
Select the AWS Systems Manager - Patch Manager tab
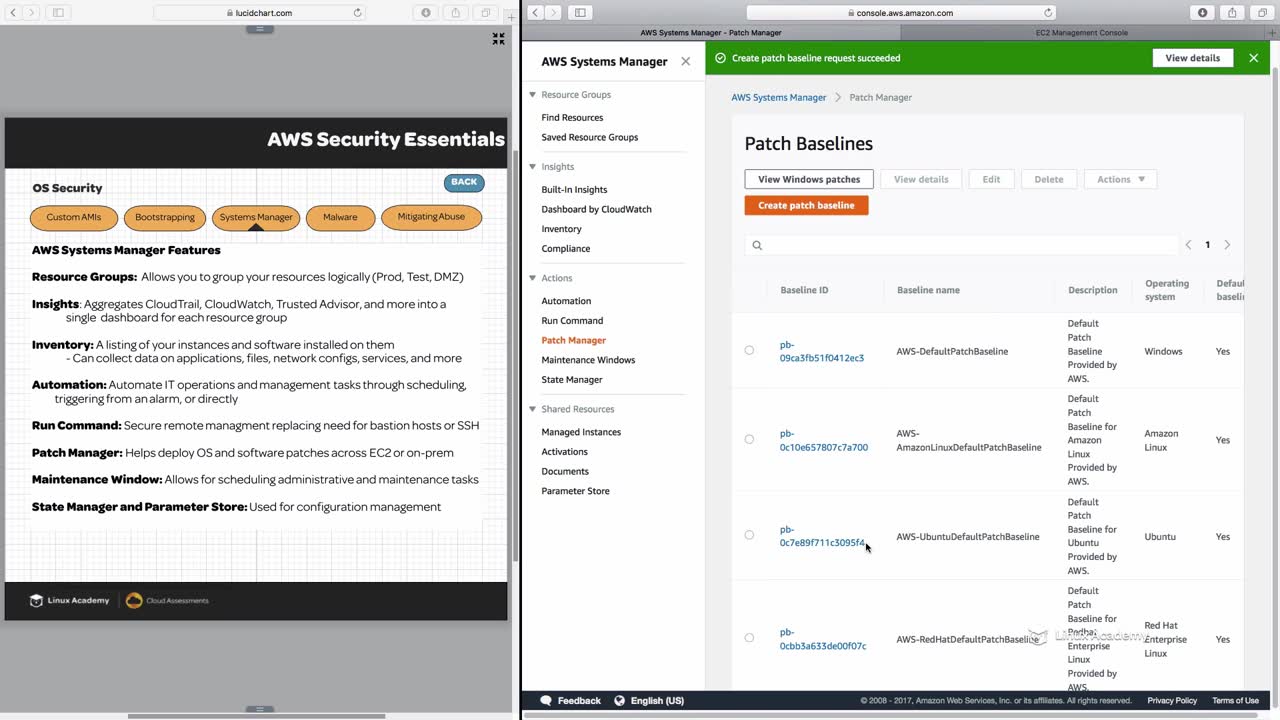point(711,33)
